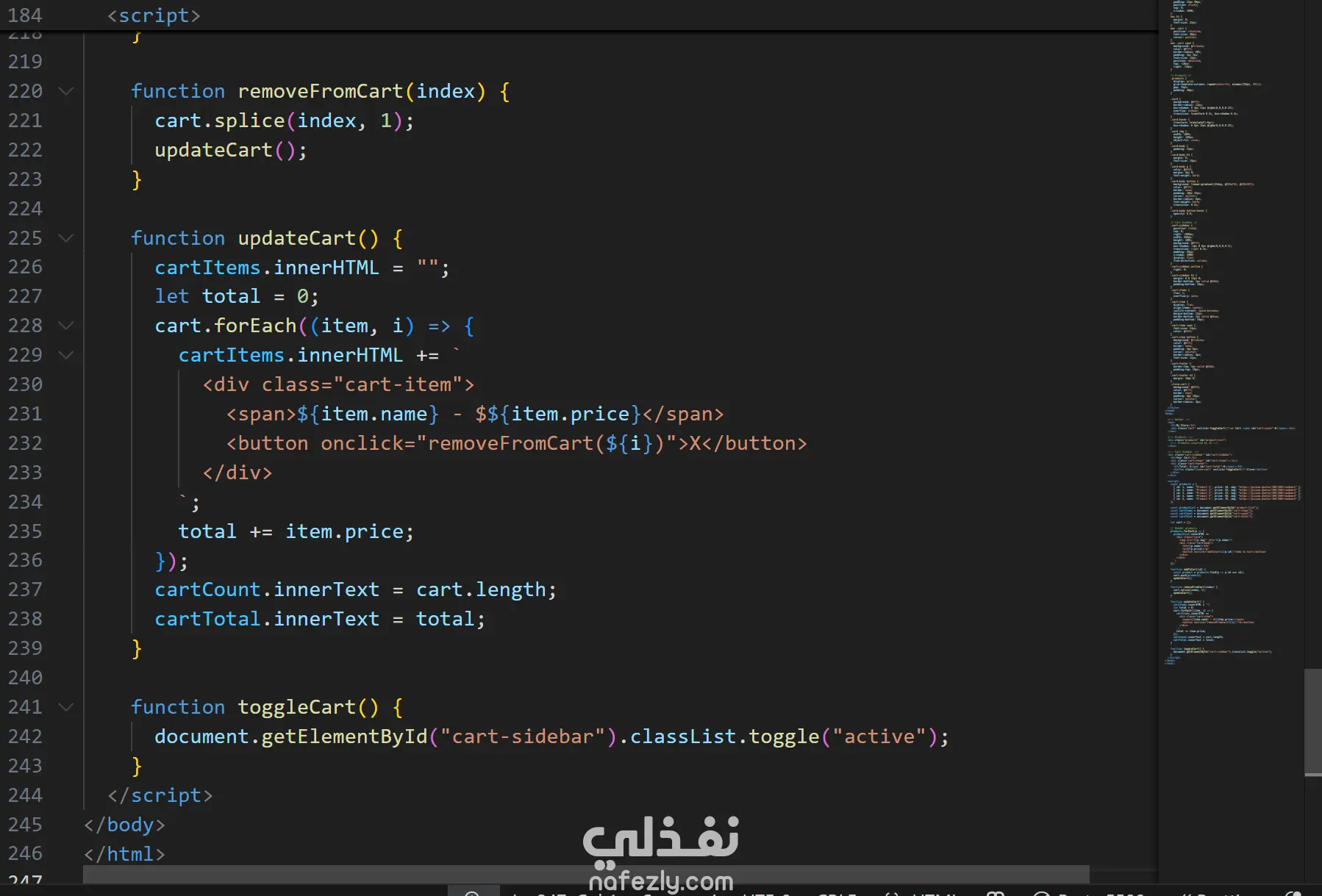Click line number 241 in the gutter
This screenshot has height=896, width=1322.
click(x=25, y=707)
